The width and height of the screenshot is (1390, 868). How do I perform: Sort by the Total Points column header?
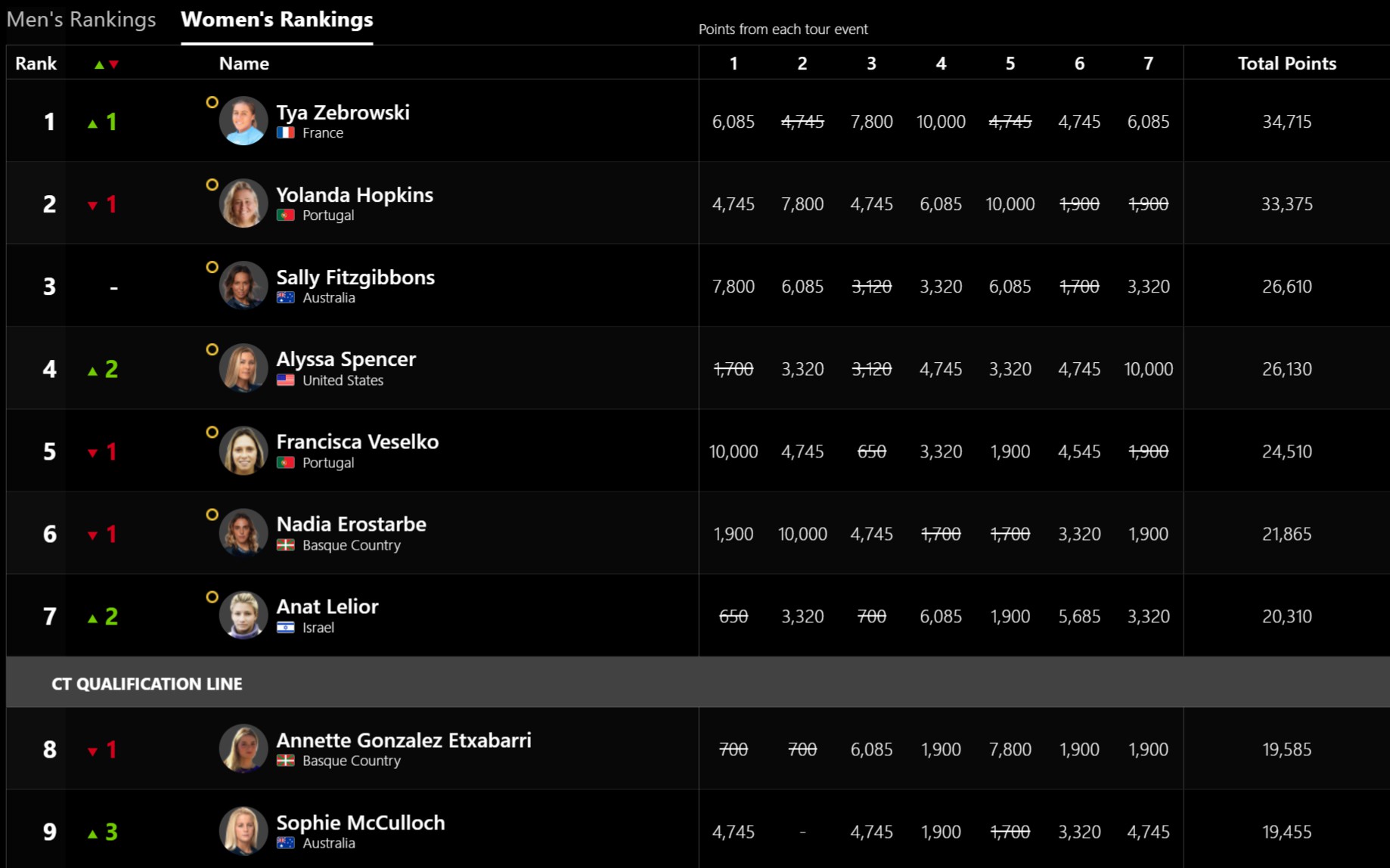tap(1286, 64)
